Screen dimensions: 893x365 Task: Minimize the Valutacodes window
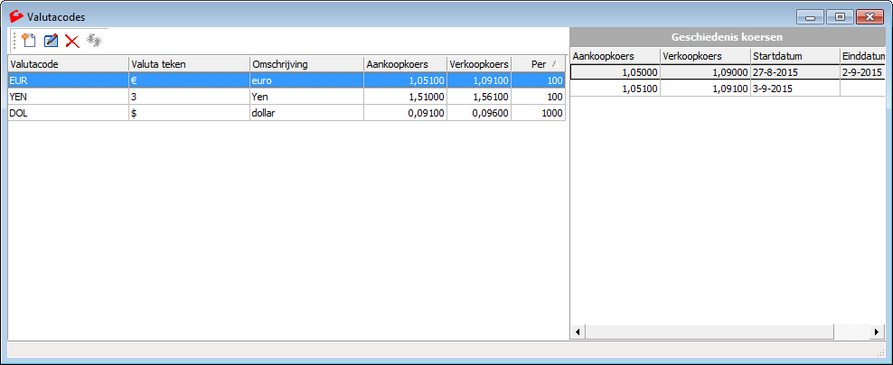coord(809,17)
